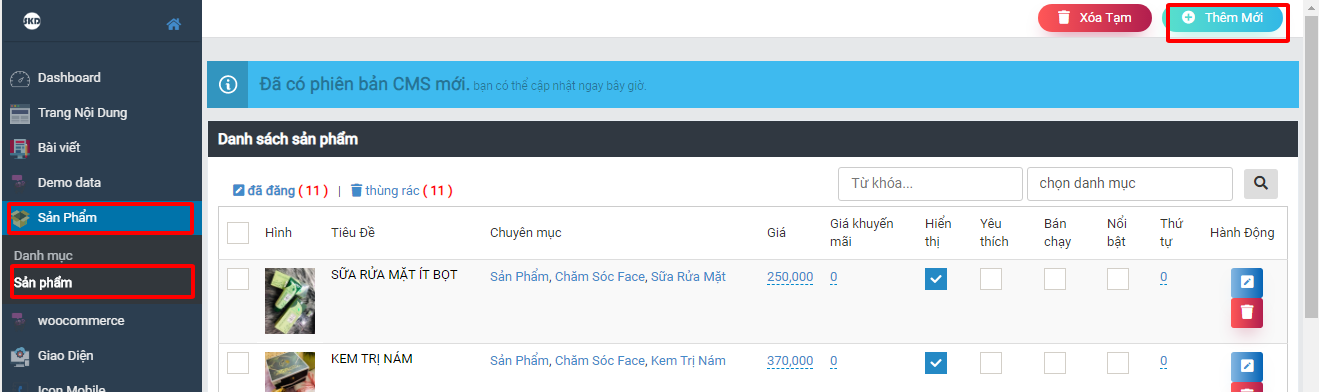Click Thứ tự value 0 for KEM TRỊ NÁM
The width and height of the screenshot is (1319, 392).
[x=1164, y=361]
